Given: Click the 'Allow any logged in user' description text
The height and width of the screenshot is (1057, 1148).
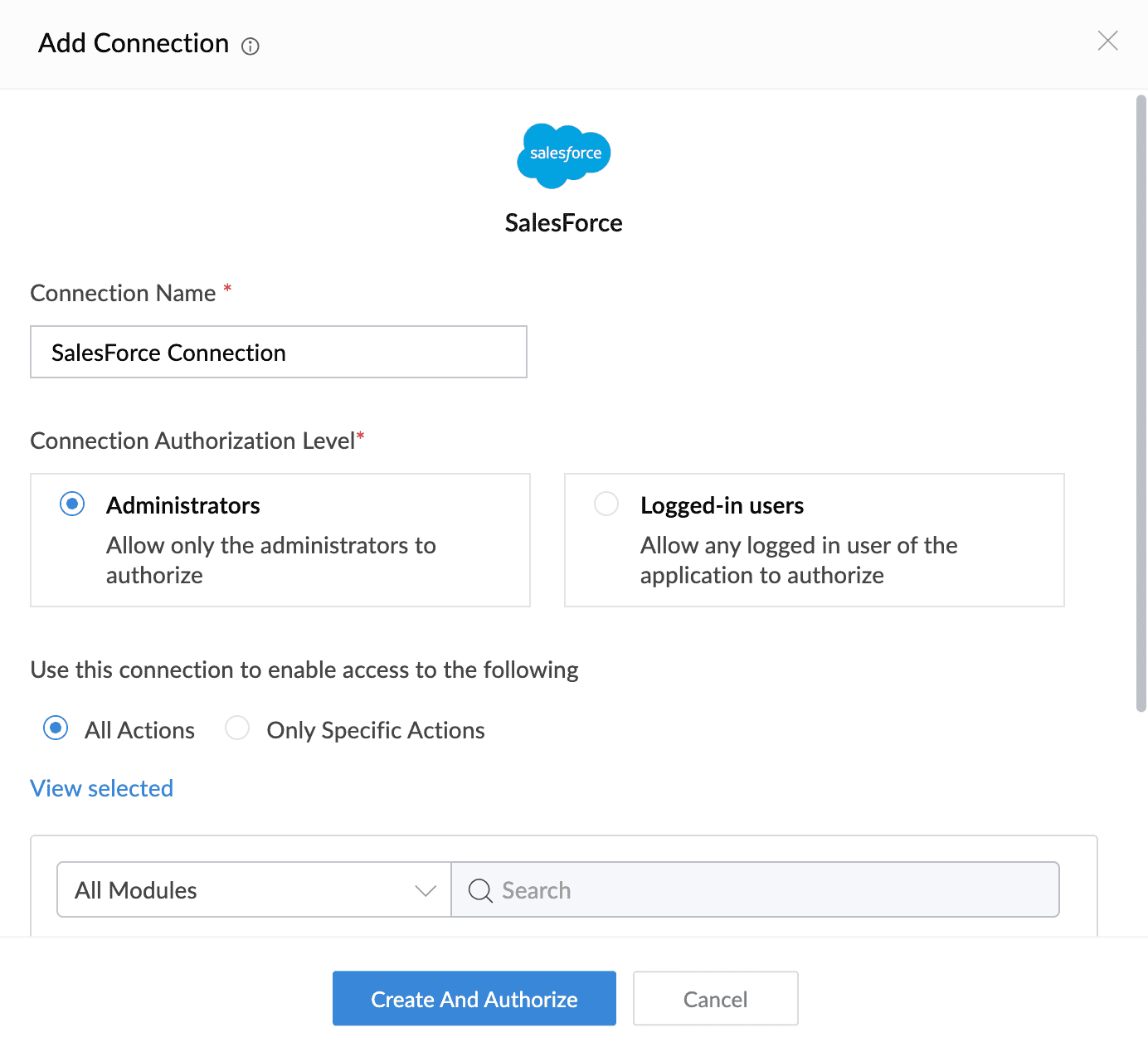Looking at the screenshot, I should pos(799,560).
